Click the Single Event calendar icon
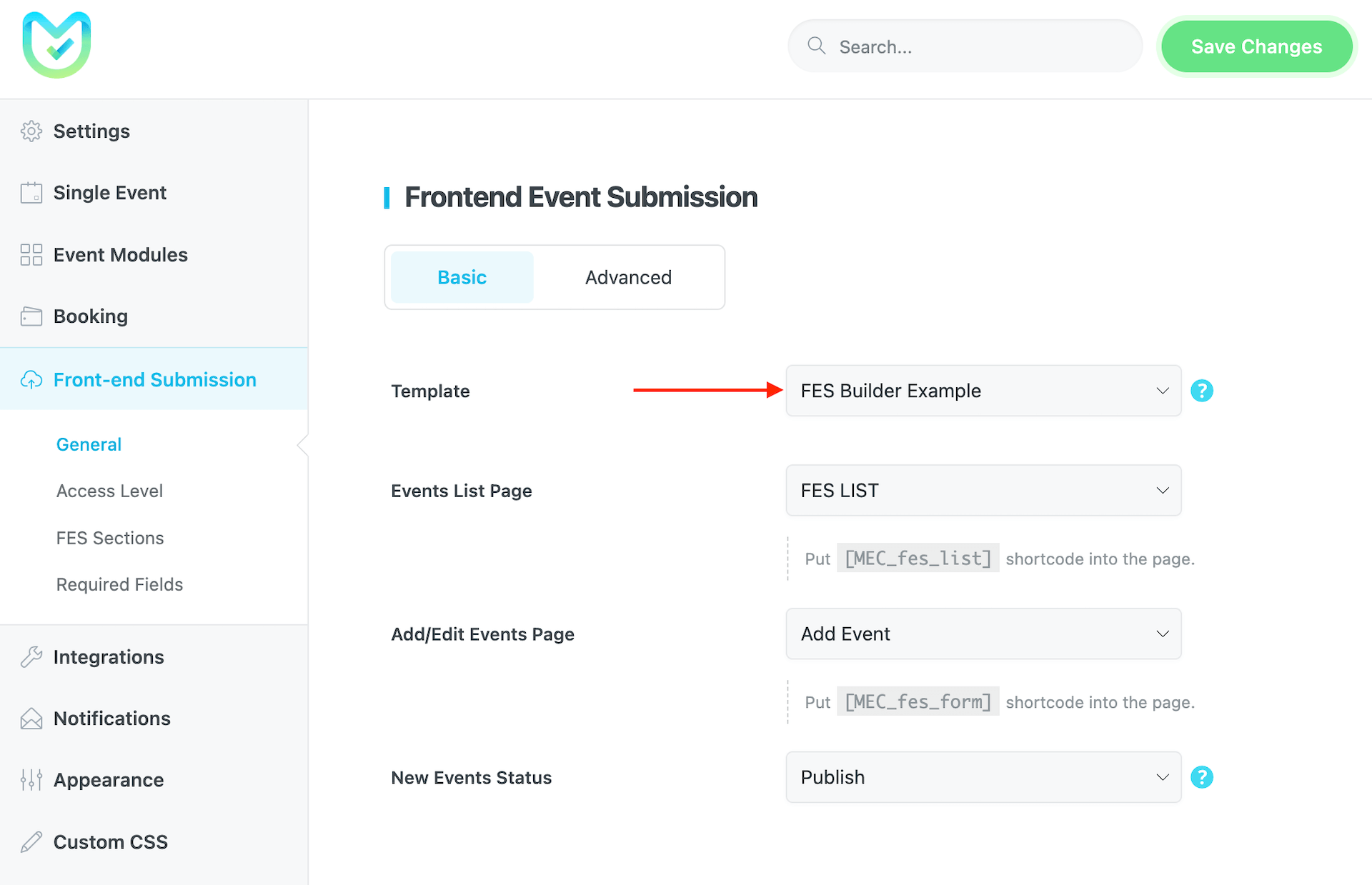Screen dimensions: 1372x885 [x=31, y=193]
